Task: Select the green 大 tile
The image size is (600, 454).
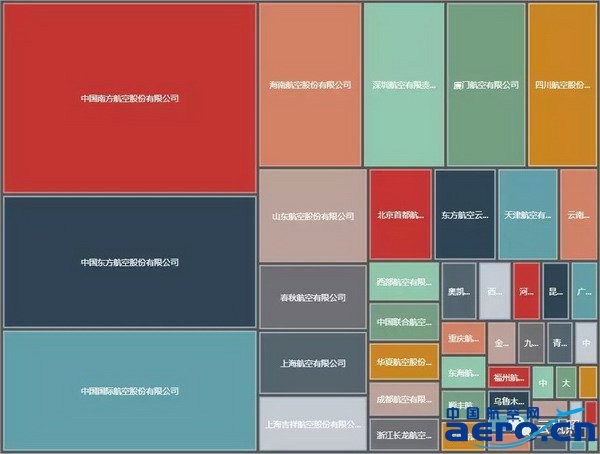Action: click(566, 382)
